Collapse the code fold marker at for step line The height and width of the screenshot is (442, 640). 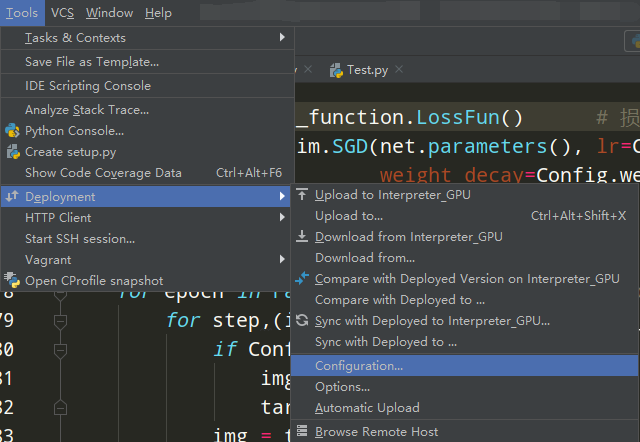pyautogui.click(x=60, y=322)
